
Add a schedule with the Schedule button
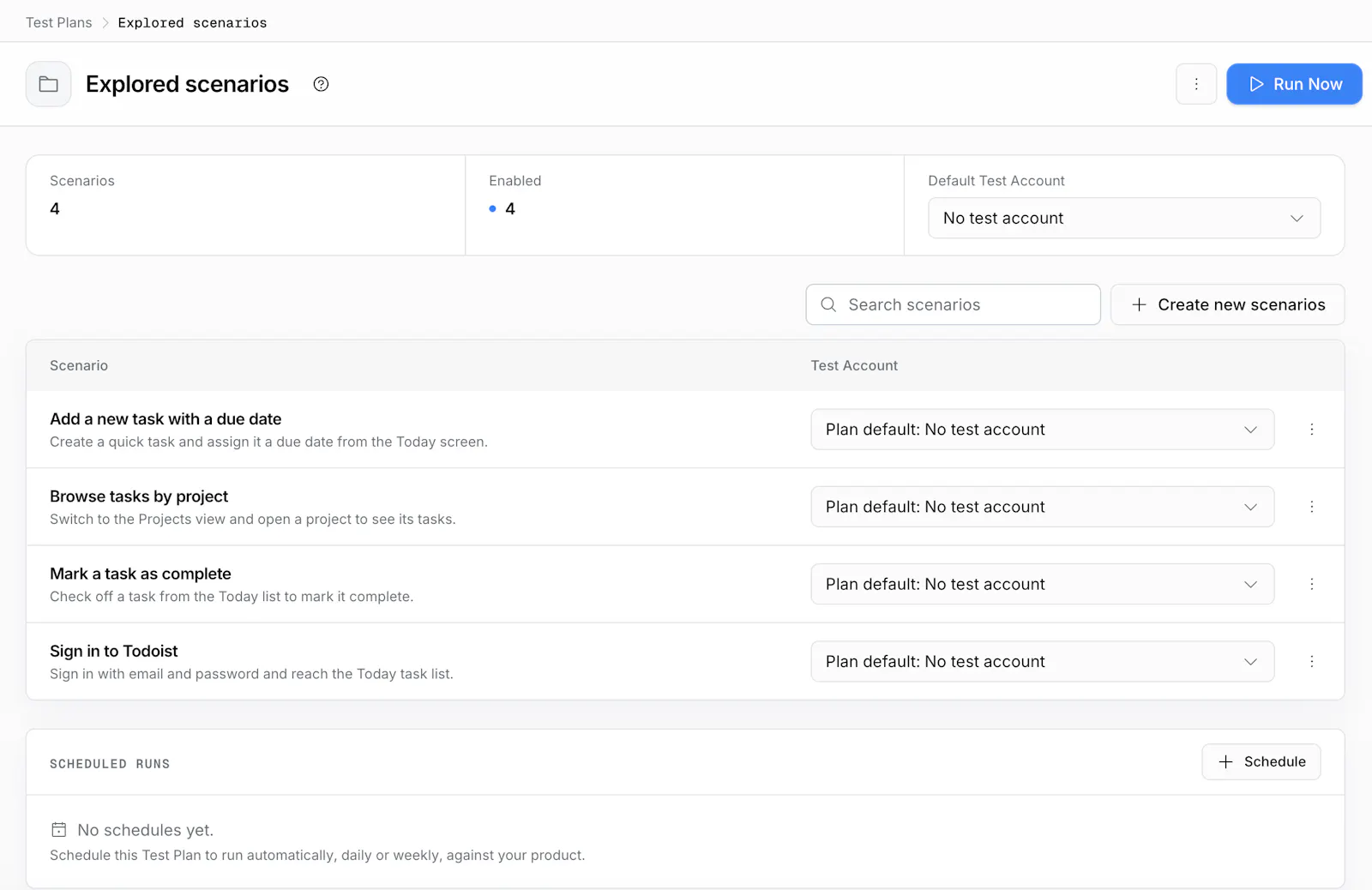1261,761
